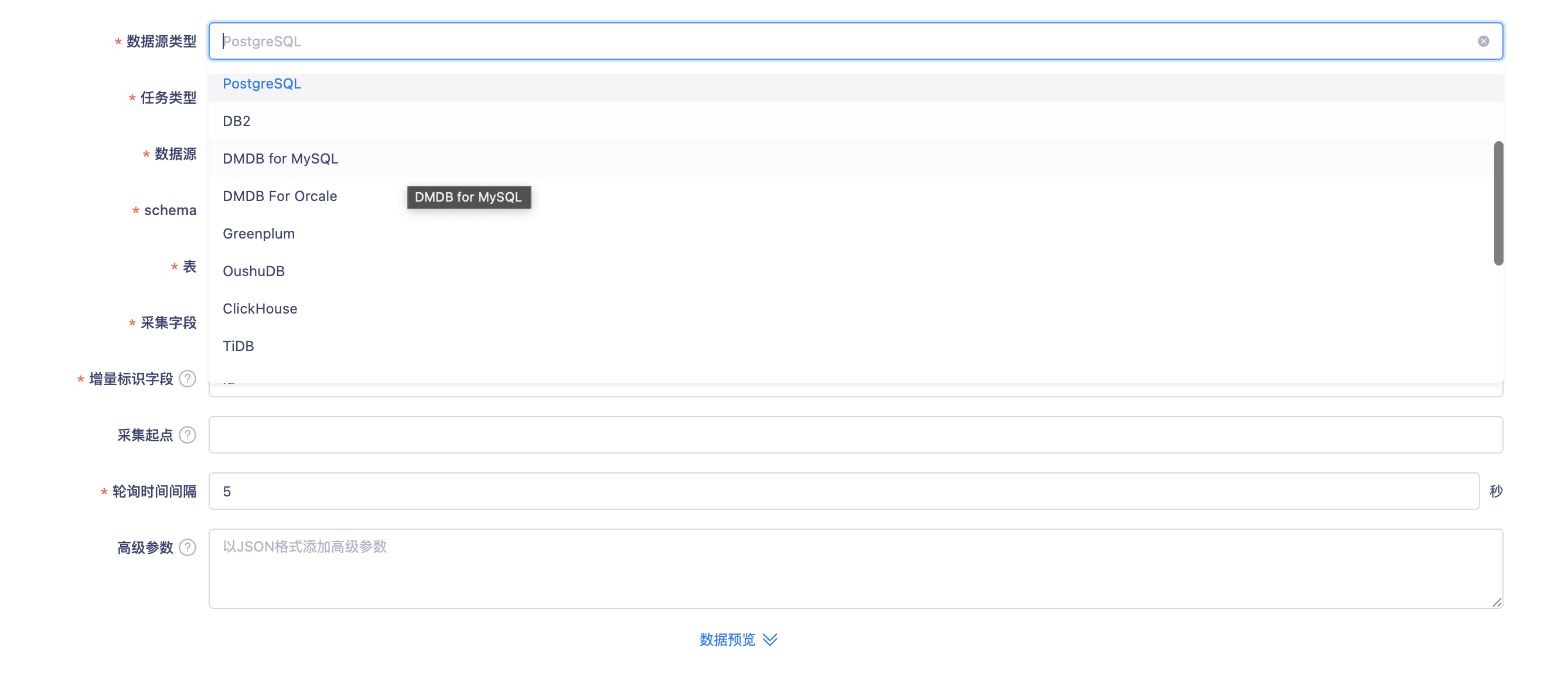Open help tooltip icon beside 增量标识字段

tap(188, 379)
